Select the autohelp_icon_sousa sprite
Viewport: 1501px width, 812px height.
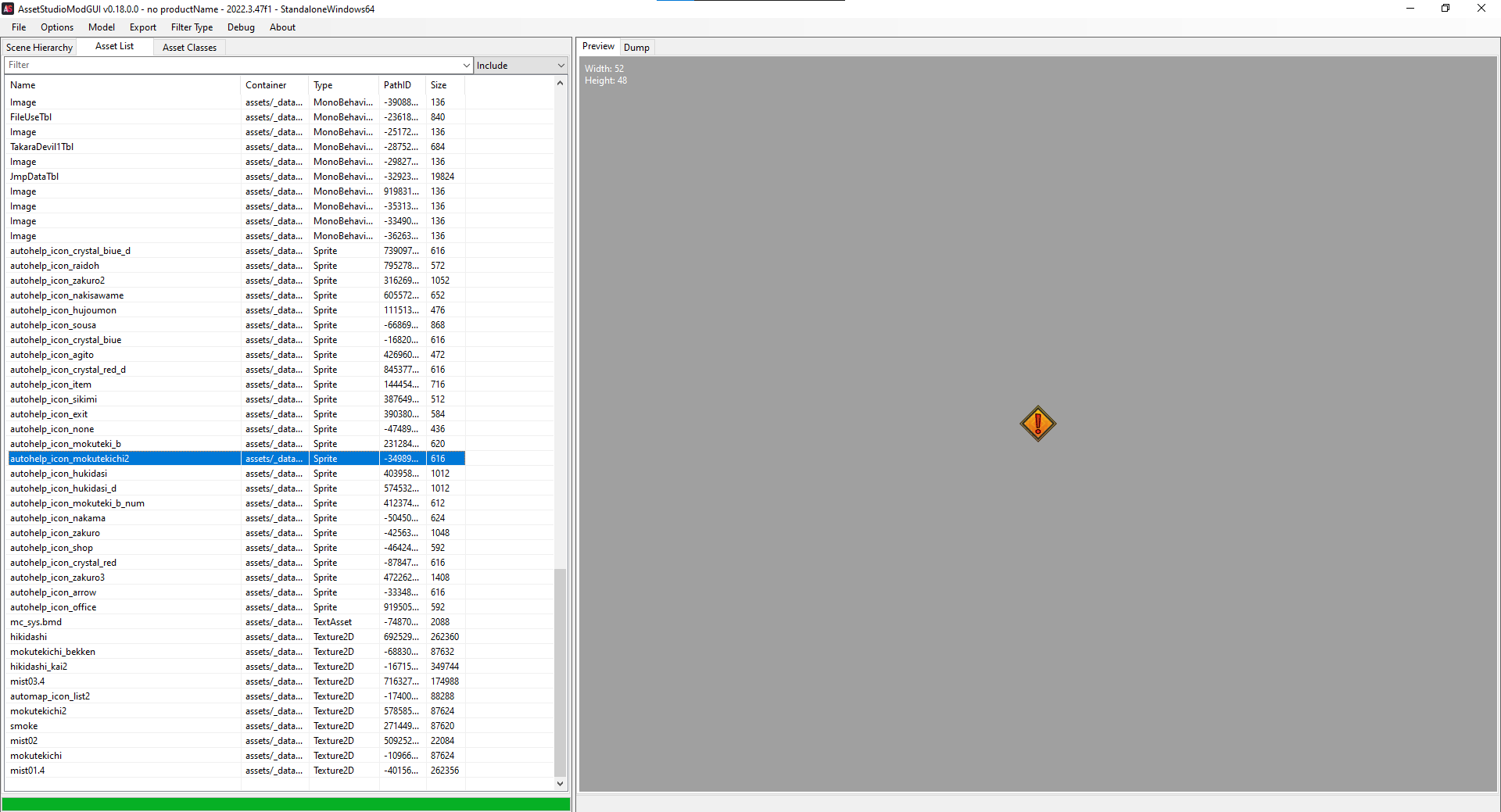pos(236,325)
